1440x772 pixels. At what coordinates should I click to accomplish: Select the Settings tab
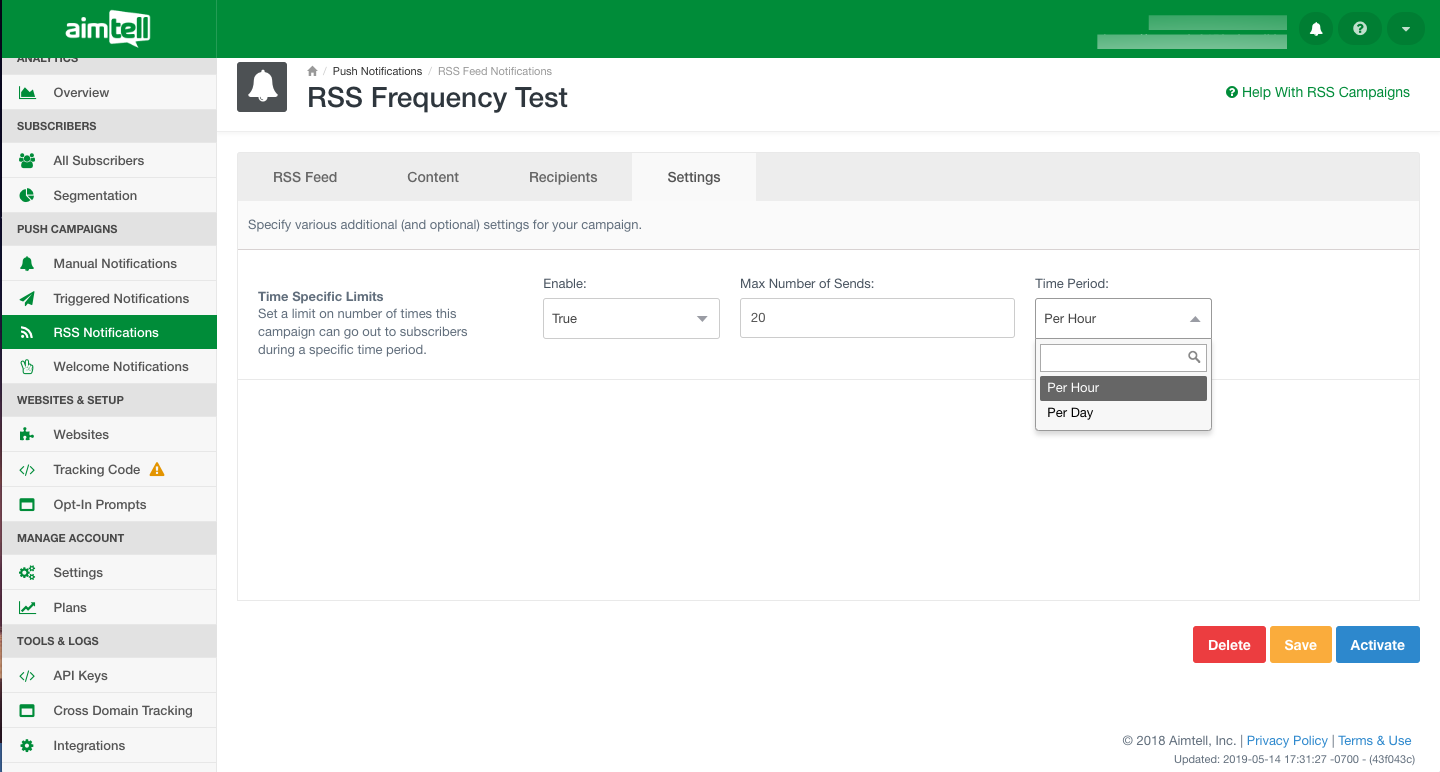point(694,177)
